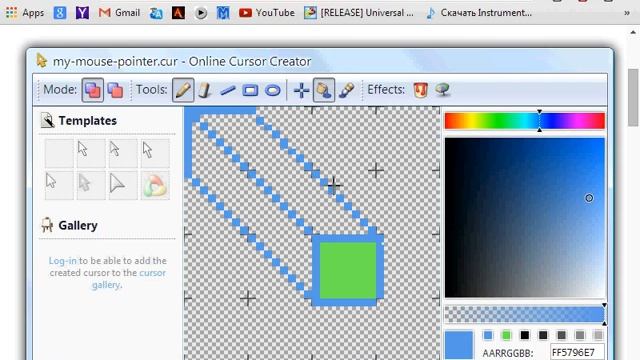Choose the large triangular arrow template

click(x=123, y=185)
